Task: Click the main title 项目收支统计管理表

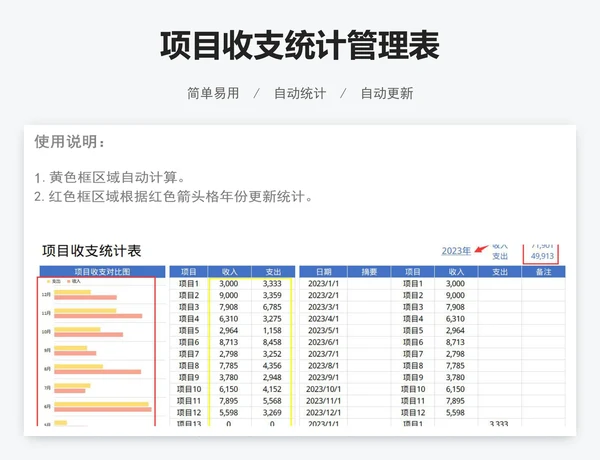Action: (x=300, y=46)
